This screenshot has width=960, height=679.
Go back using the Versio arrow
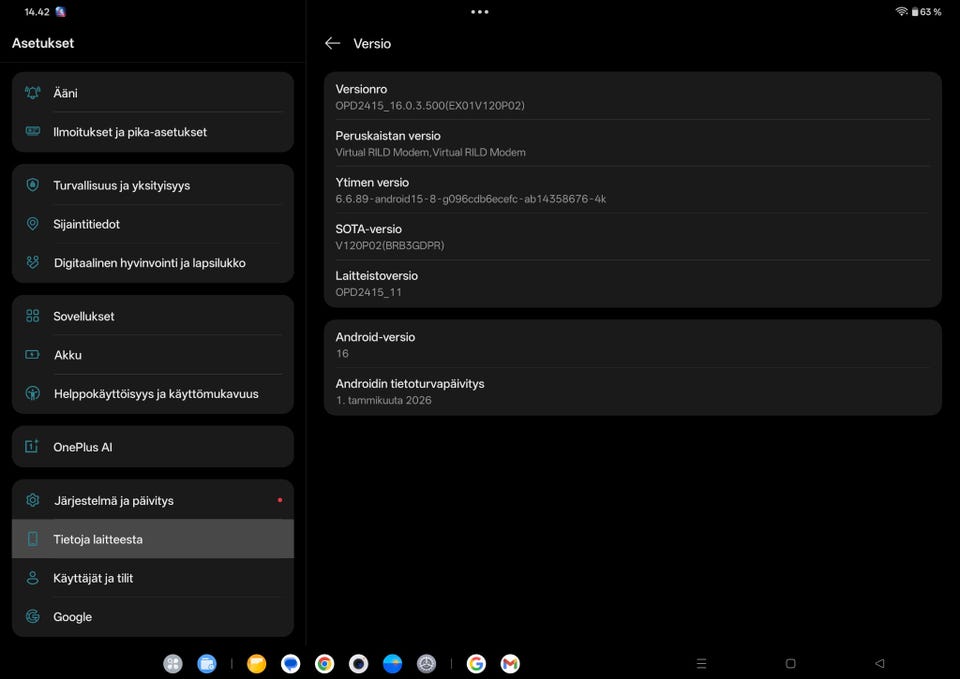tap(332, 43)
